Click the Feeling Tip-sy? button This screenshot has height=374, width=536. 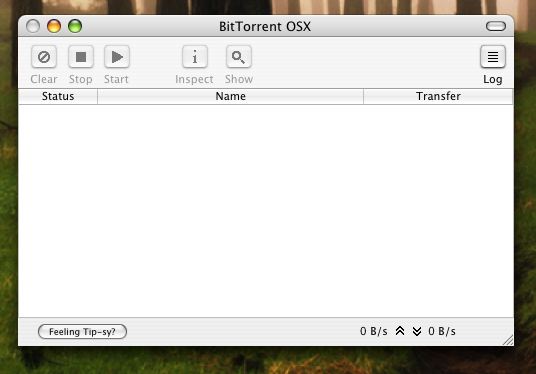(x=82, y=332)
